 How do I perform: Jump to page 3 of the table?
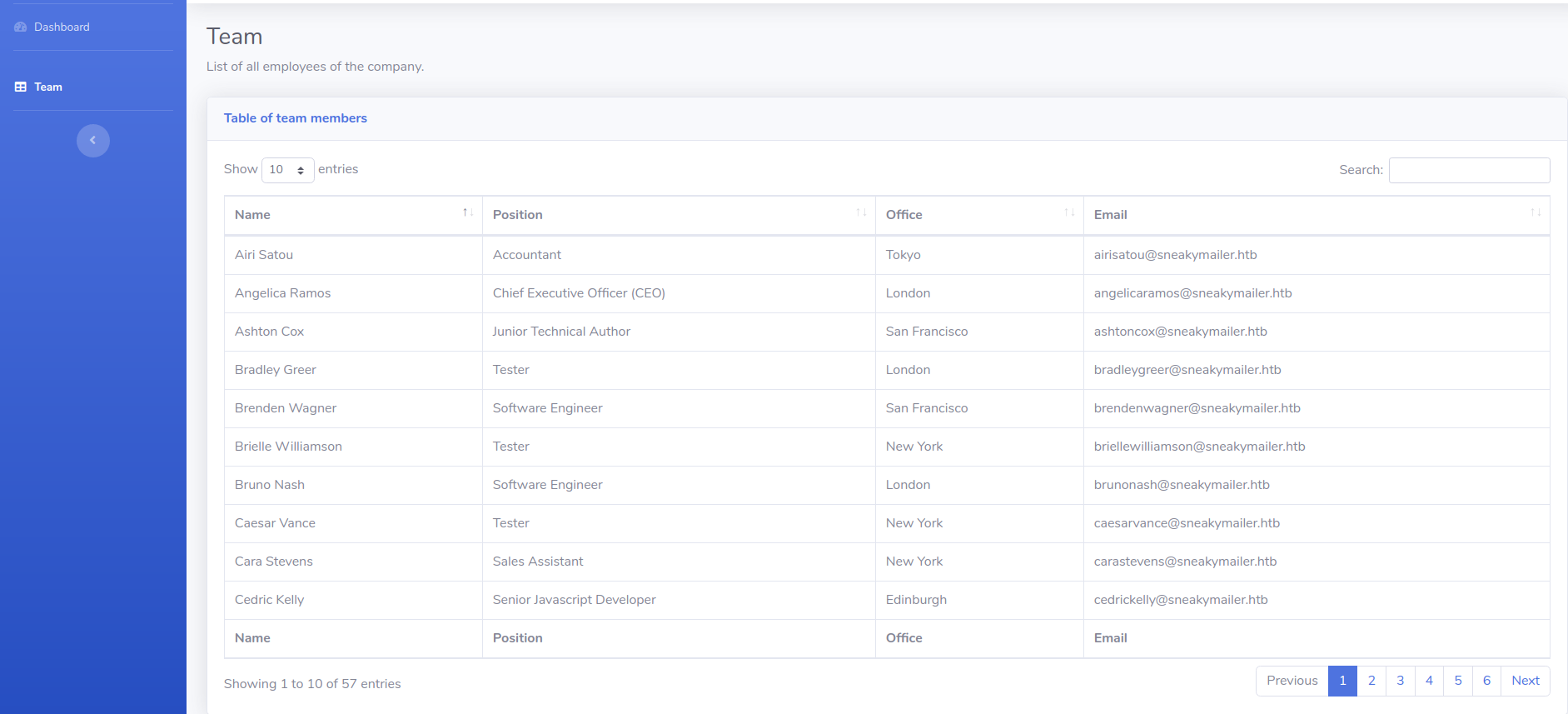(1400, 681)
